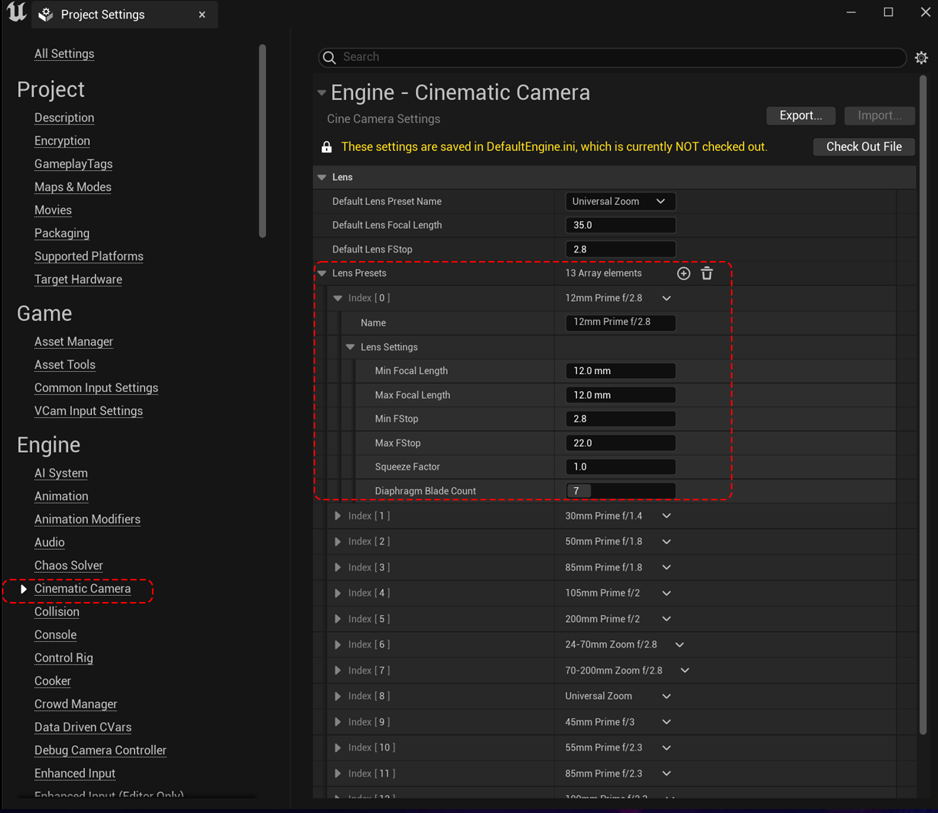The width and height of the screenshot is (938, 813).
Task: Open the Packaging settings
Action: click(62, 233)
